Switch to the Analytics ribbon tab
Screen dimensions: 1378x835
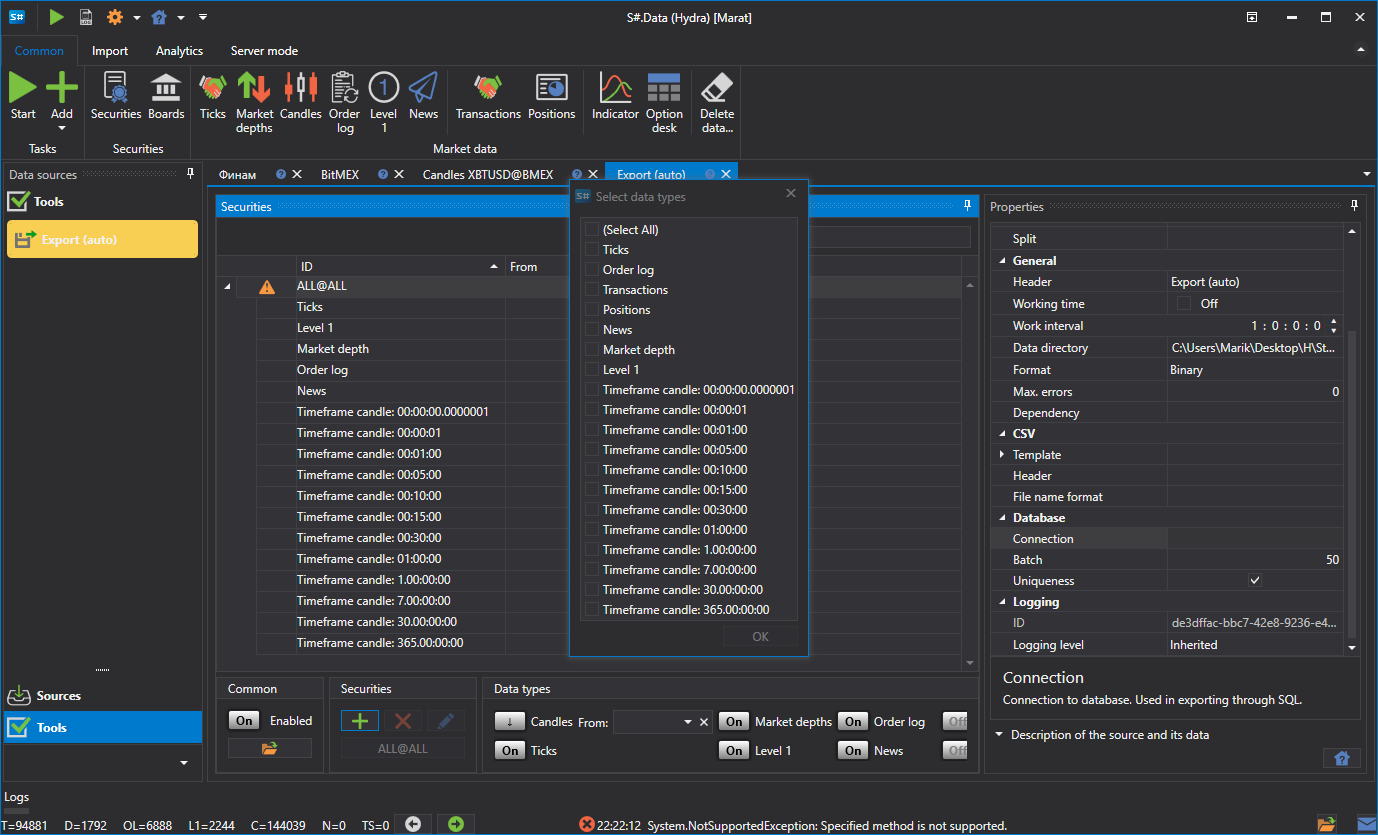point(179,51)
